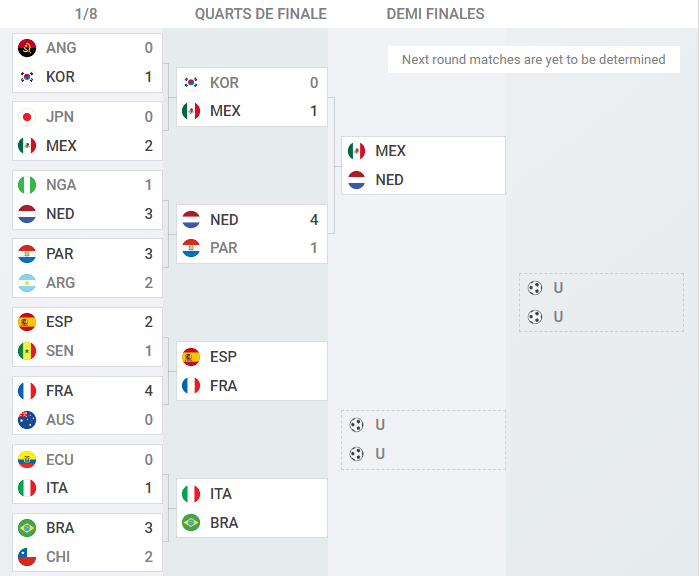Screen dimensions: 700x576
Task: Click the Senegal flag icon
Action: pos(27,351)
